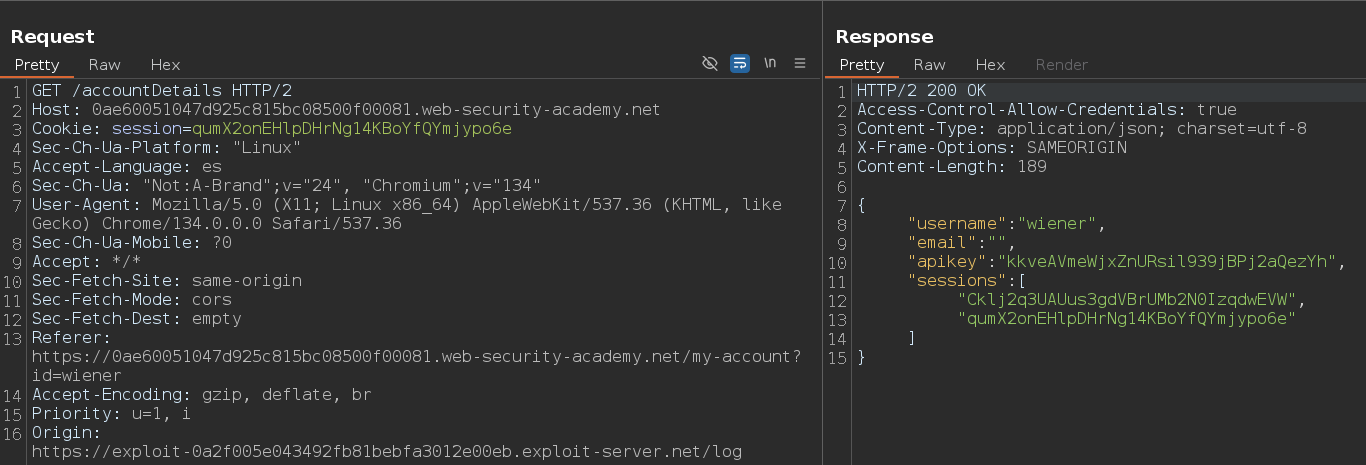The width and height of the screenshot is (1366, 465).
Task: Switch Request view to Hex tab
Action: (x=166, y=64)
